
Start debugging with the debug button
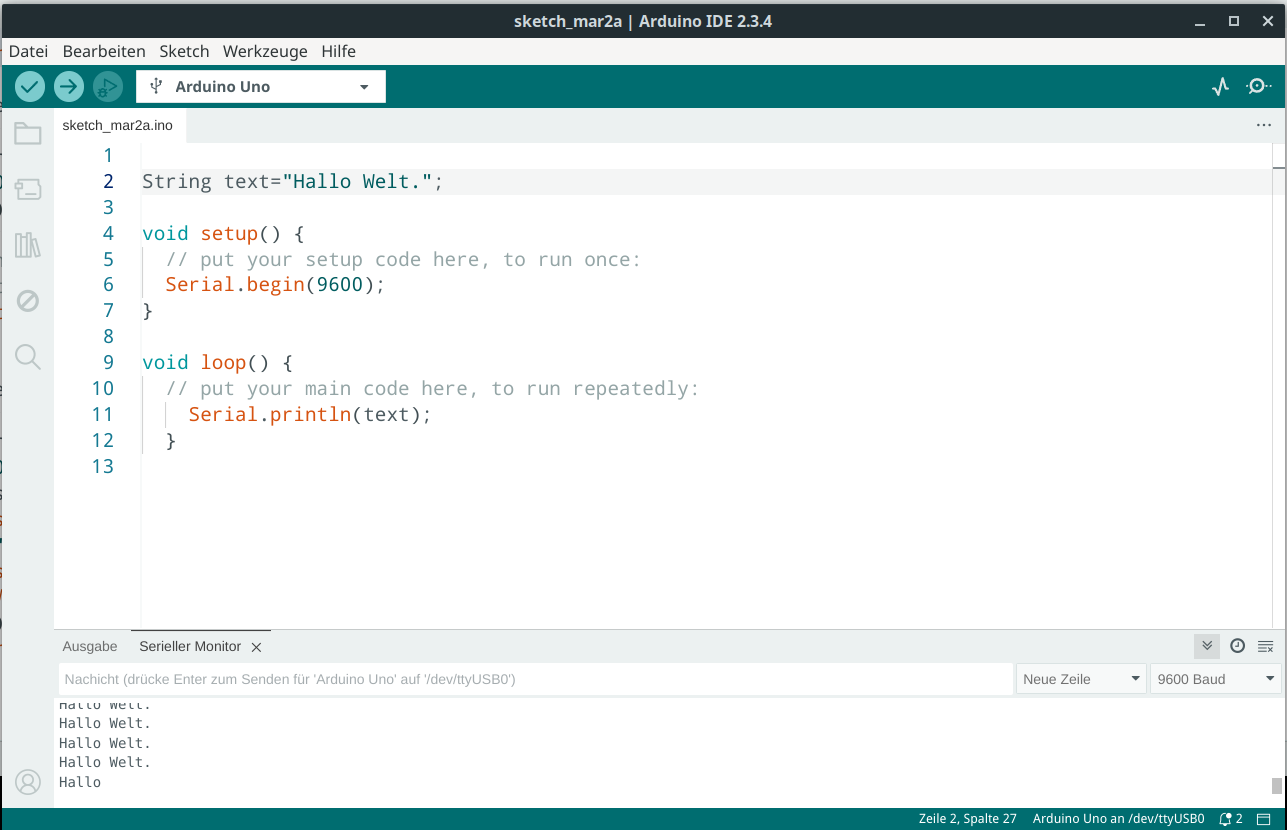pyautogui.click(x=107, y=87)
